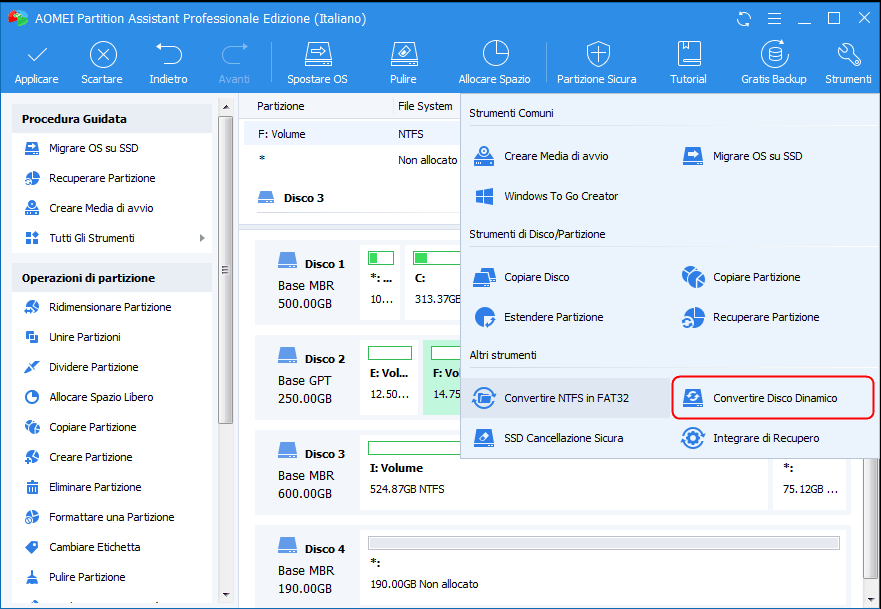The height and width of the screenshot is (609, 881).
Task: Open the Partizione Sicura shield tool
Action: tap(597, 62)
